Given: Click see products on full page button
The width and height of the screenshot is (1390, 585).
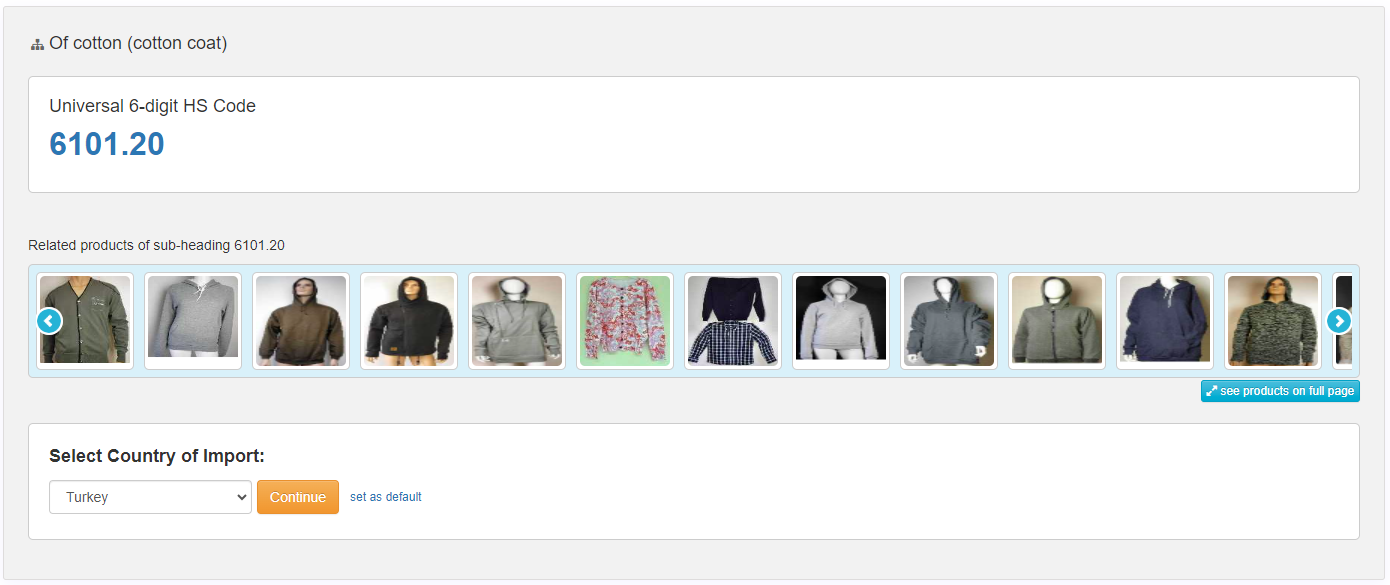Looking at the screenshot, I should pyautogui.click(x=1280, y=391).
